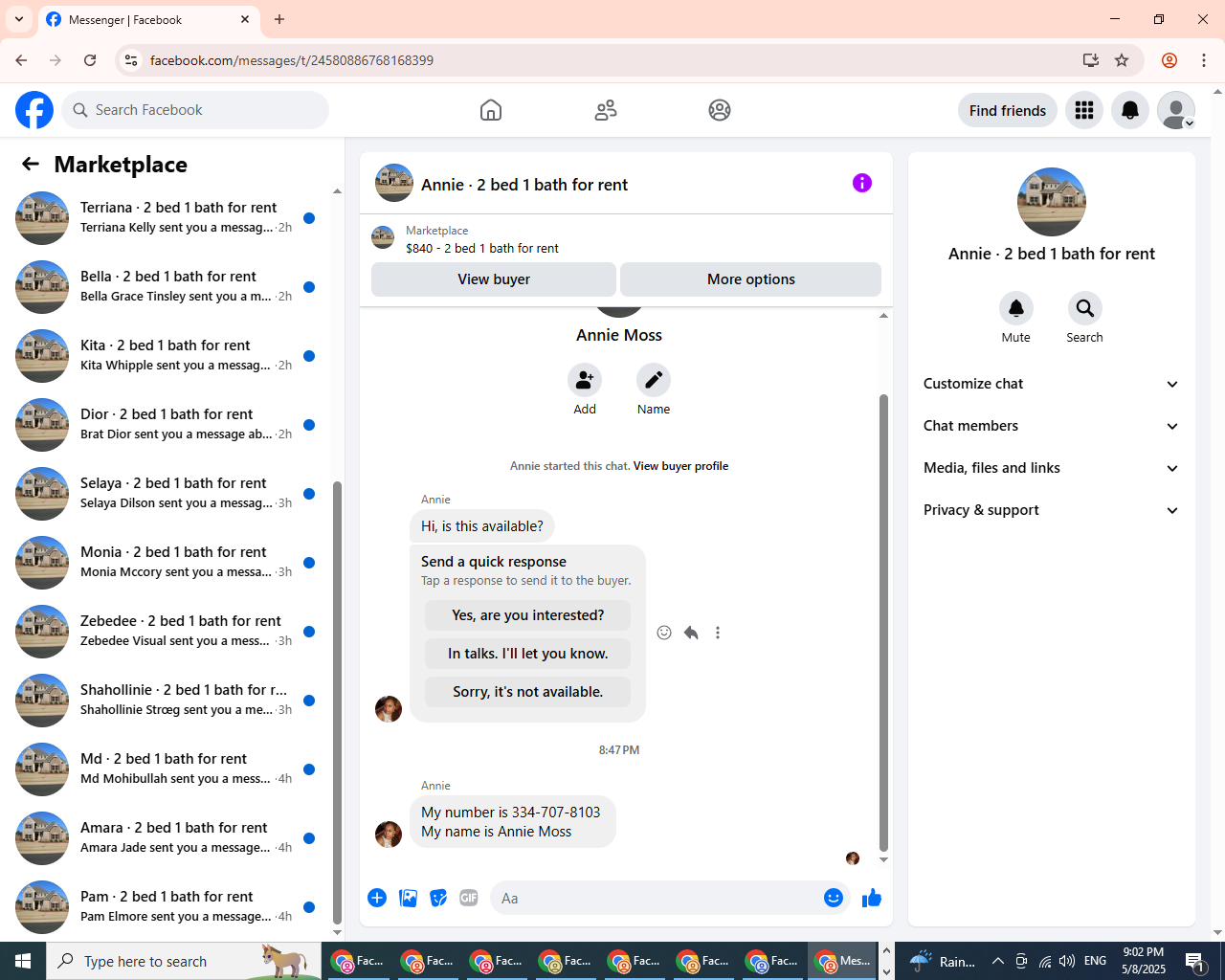Open conversation information purple icon

[862, 183]
